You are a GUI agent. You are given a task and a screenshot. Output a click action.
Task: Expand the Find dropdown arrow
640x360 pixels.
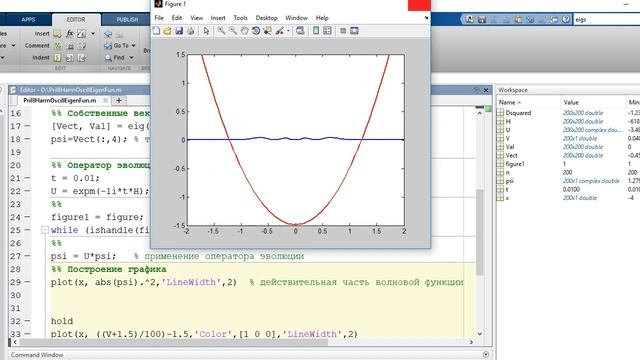tap(131, 58)
